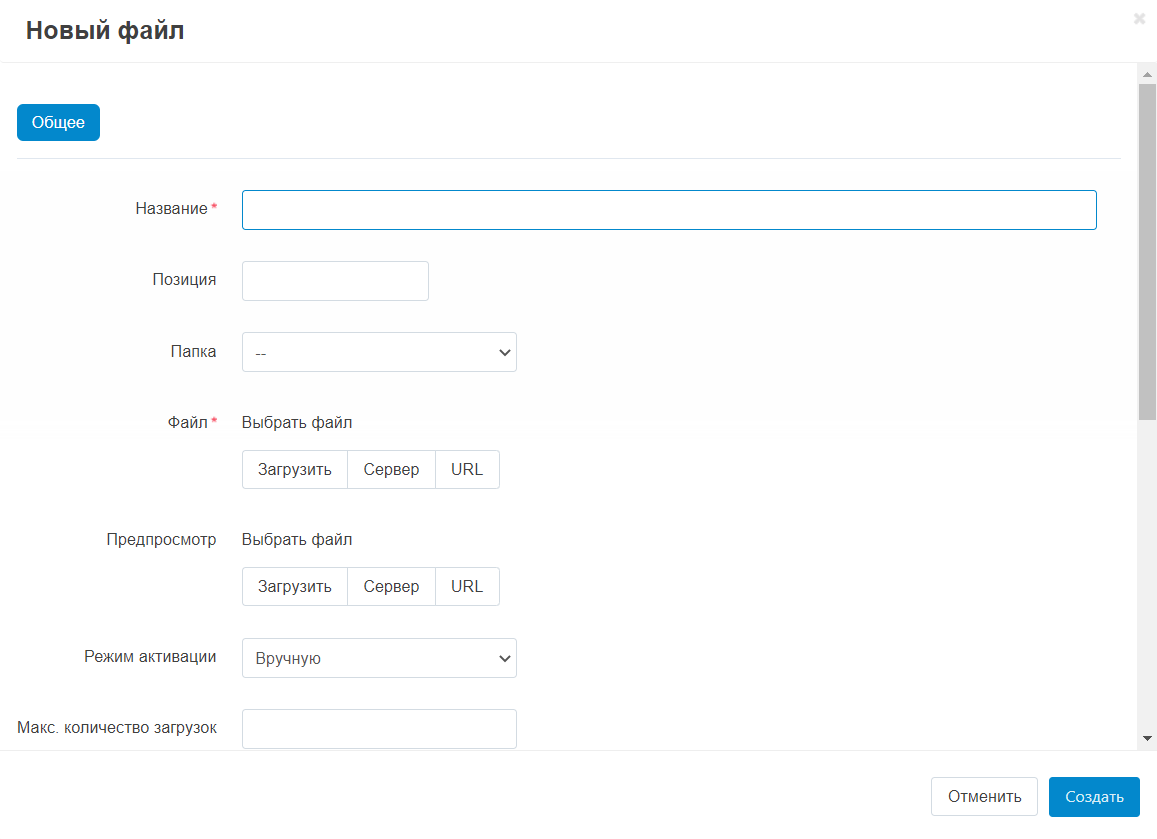Focus the Позиция text field
This screenshot has width=1157, height=839.
pyautogui.click(x=335, y=281)
